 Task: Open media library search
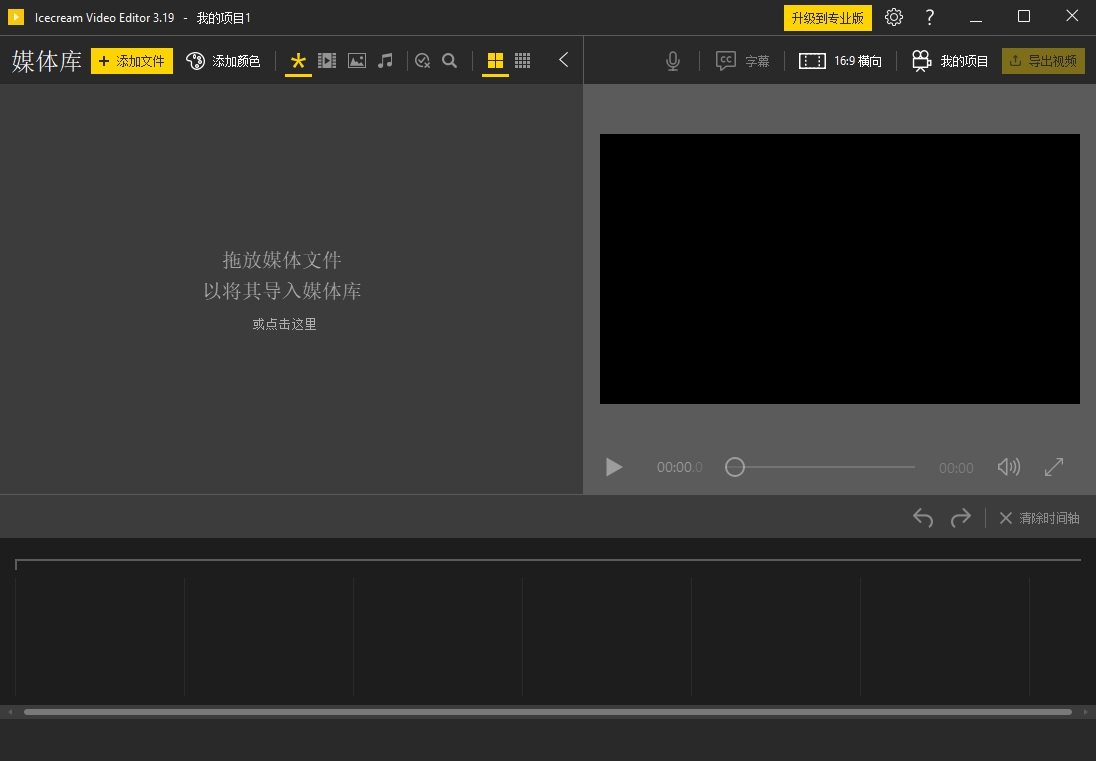point(450,61)
